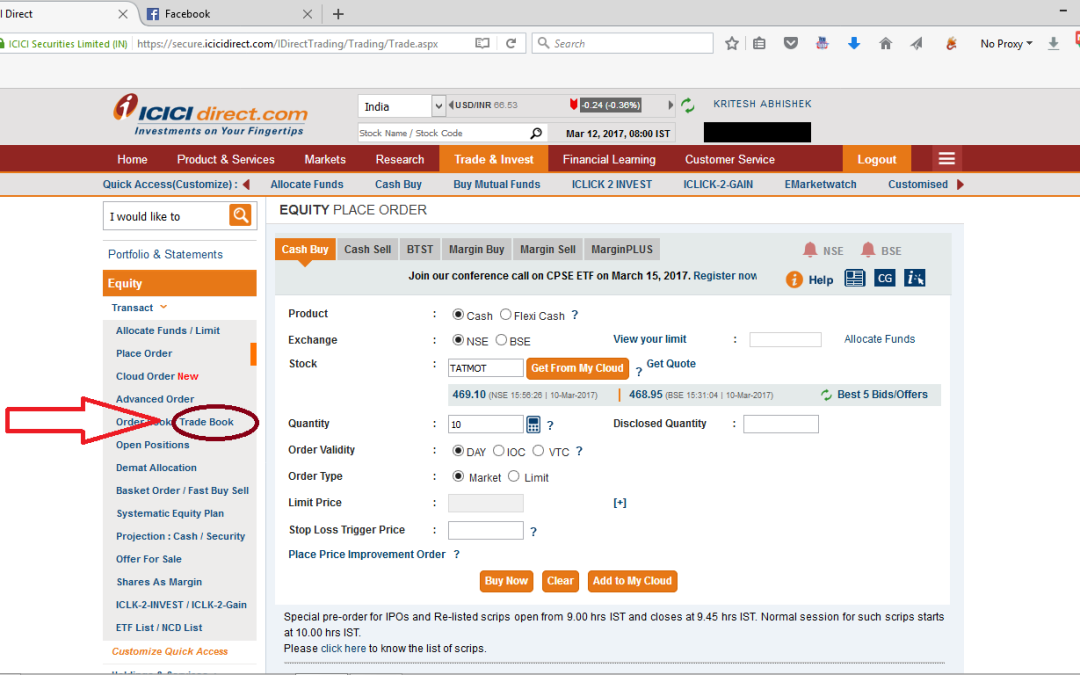Viewport: 1080px width, 675px height.
Task: Reload the page in the browser
Action: [x=511, y=43]
